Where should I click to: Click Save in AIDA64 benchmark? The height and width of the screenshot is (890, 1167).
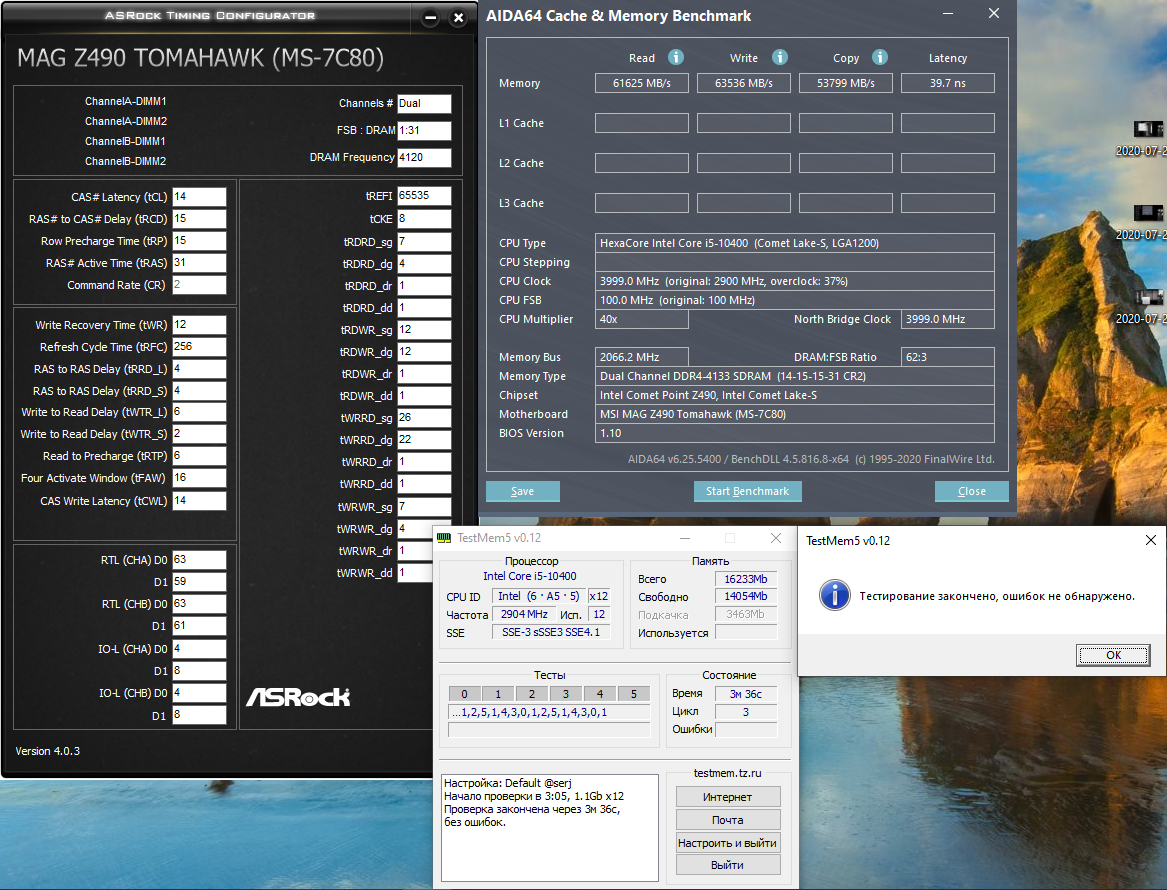(522, 491)
